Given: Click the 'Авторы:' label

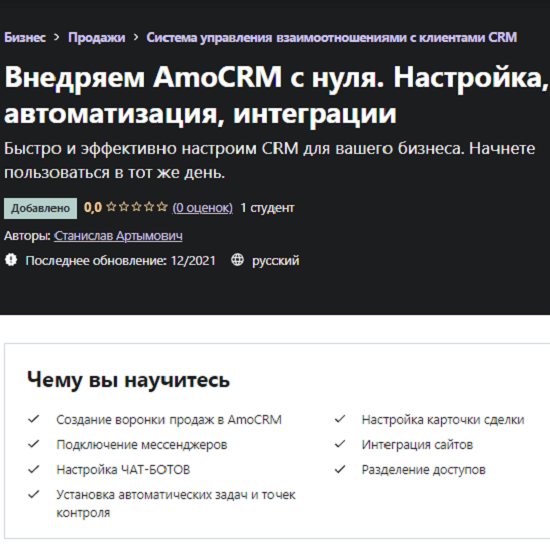Looking at the screenshot, I should (27, 236).
